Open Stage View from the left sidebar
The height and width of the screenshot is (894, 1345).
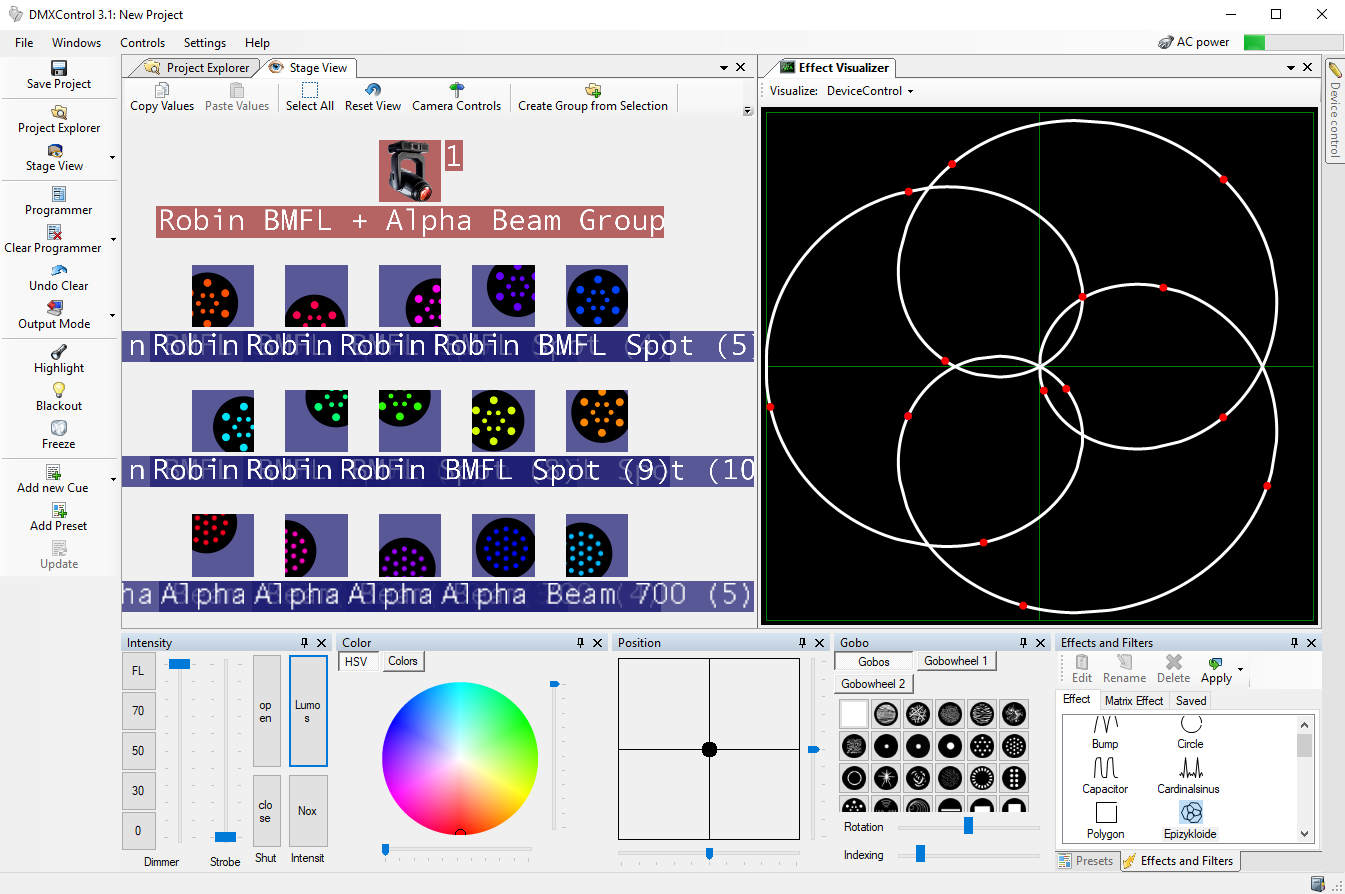pos(55,157)
